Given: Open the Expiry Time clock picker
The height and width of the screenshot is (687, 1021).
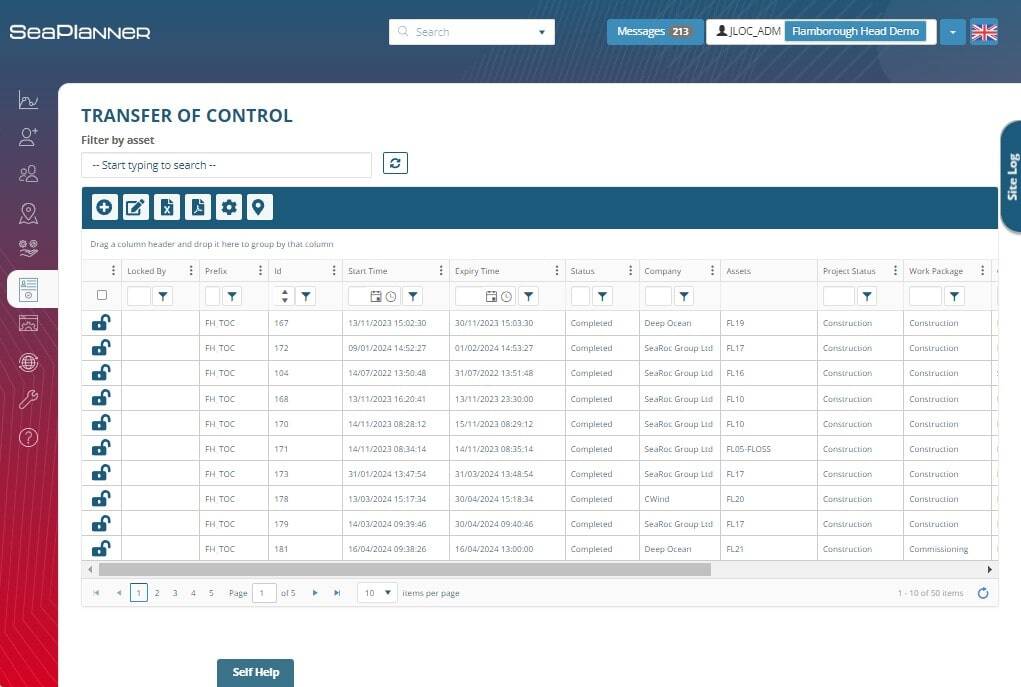Looking at the screenshot, I should (507, 296).
